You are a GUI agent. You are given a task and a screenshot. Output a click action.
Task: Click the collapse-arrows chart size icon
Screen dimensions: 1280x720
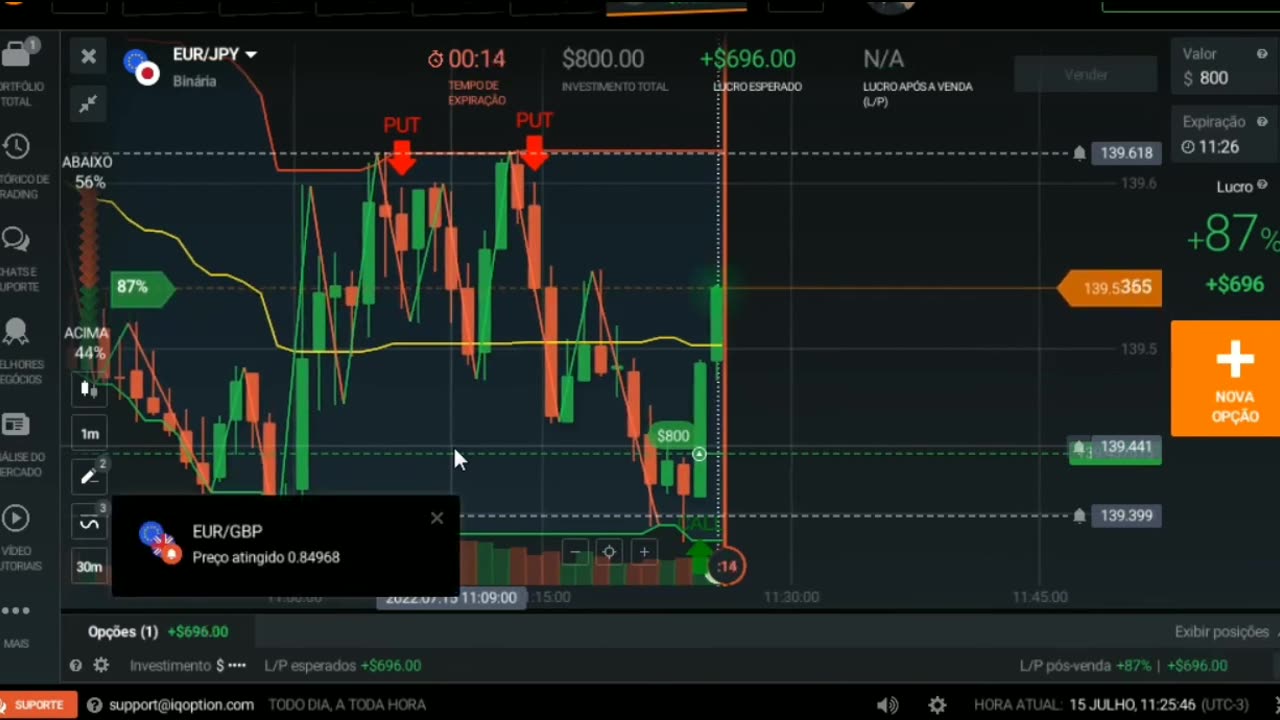click(88, 104)
